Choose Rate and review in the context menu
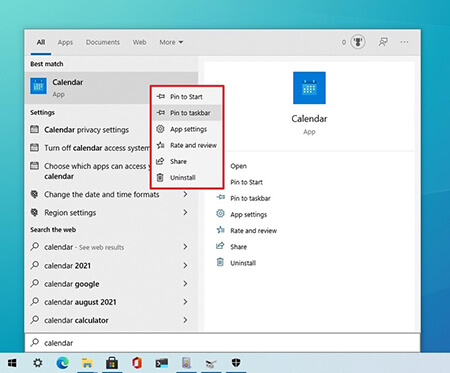Viewport: 450px width, 373px height. tap(187, 145)
